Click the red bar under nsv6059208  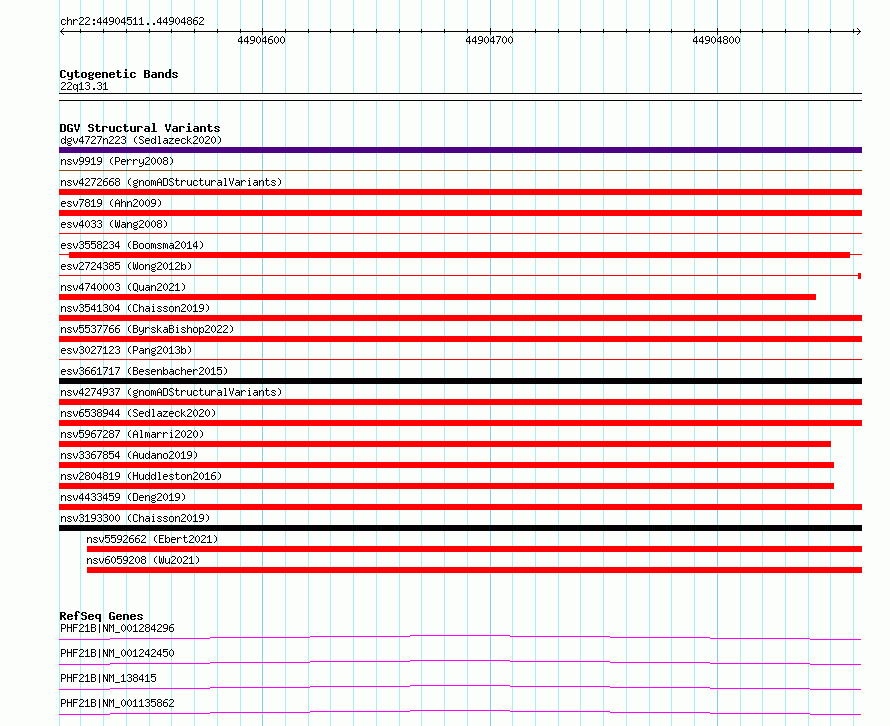(x=475, y=570)
